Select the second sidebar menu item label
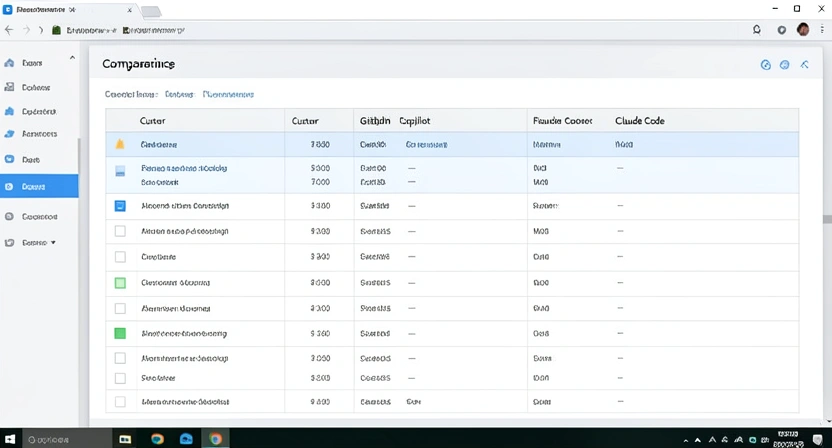 click(36, 88)
